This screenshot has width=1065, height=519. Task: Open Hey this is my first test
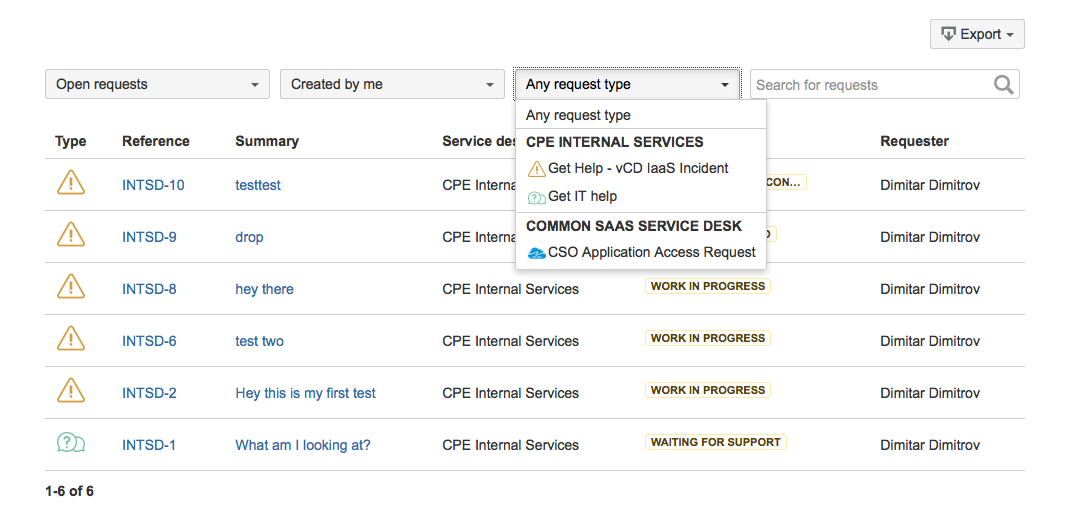306,393
